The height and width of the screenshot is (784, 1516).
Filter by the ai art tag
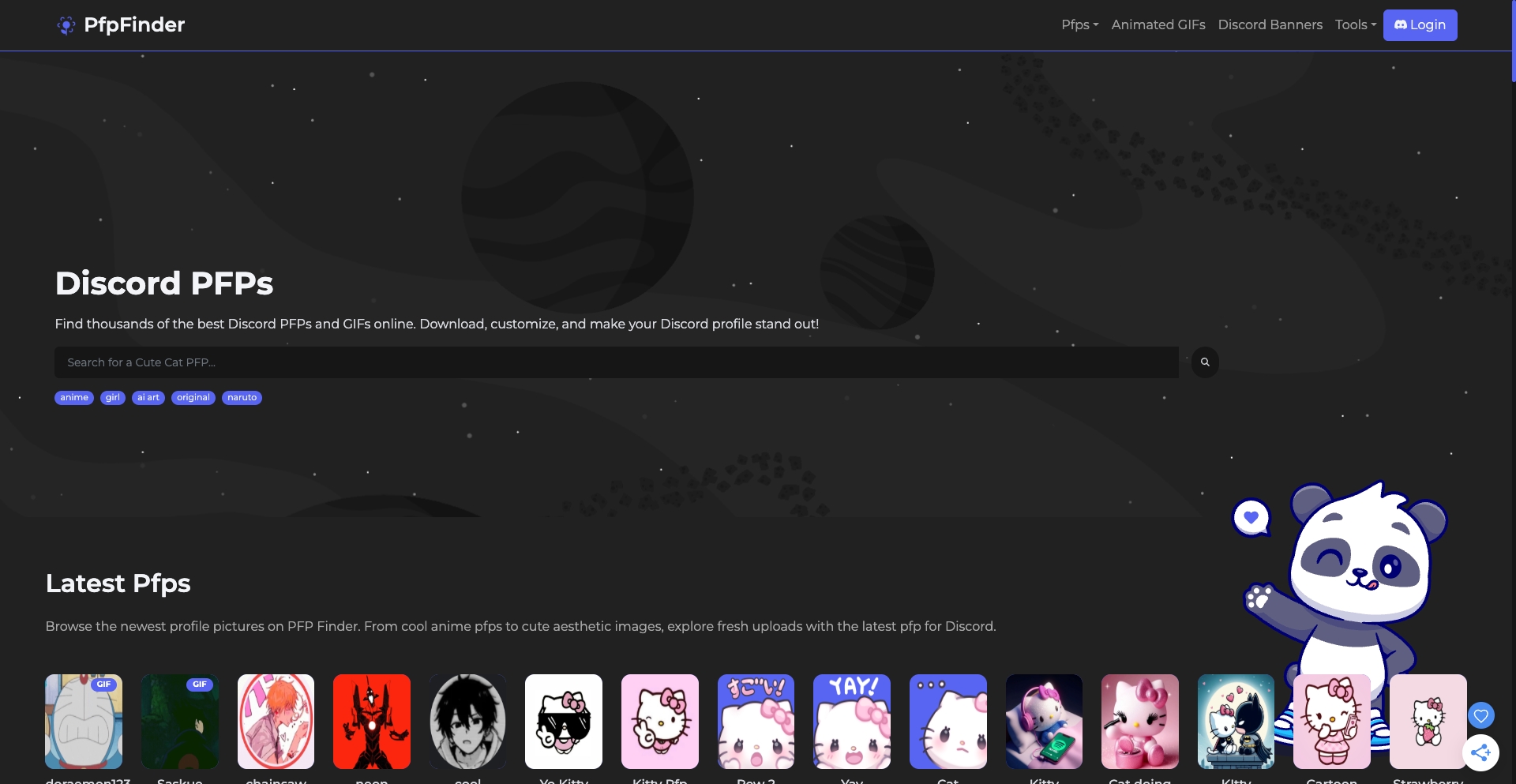[148, 398]
